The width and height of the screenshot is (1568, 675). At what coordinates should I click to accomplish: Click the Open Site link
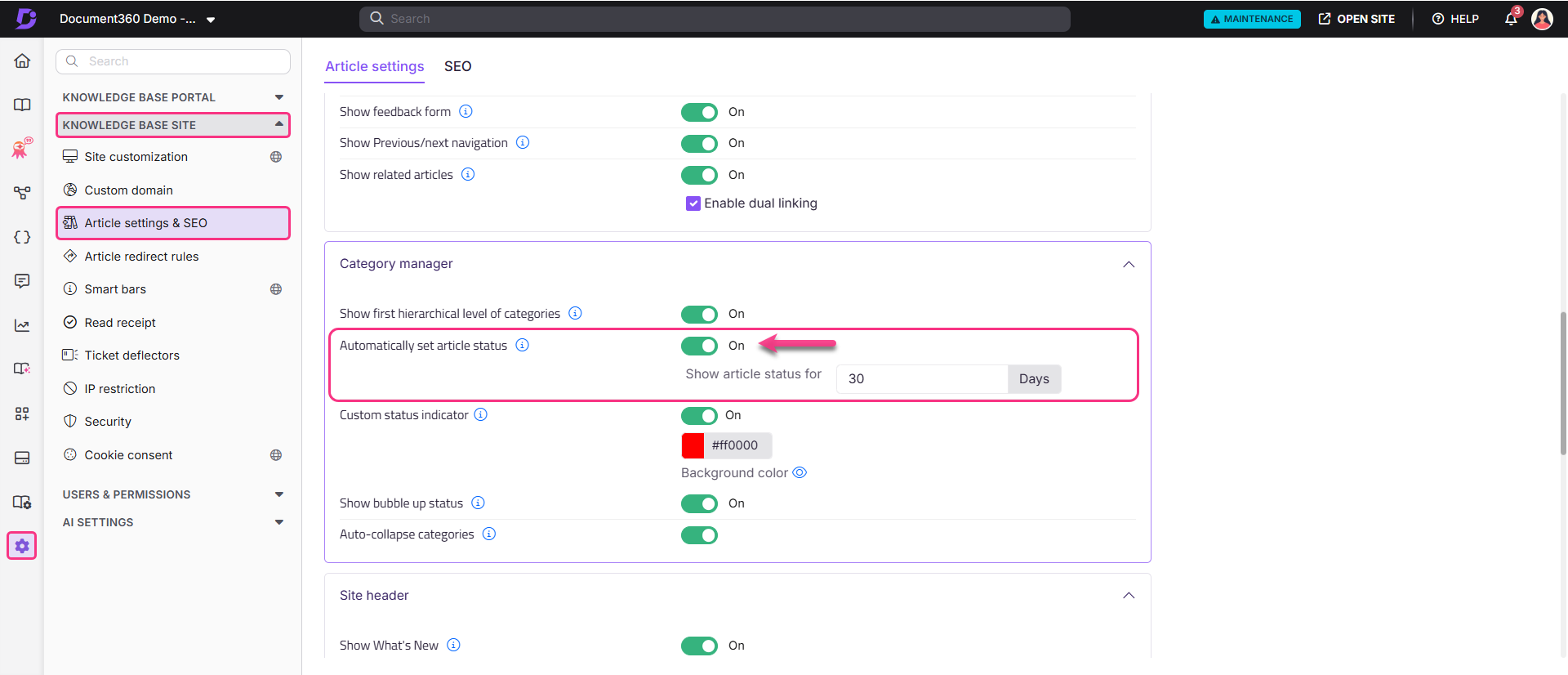(1356, 19)
